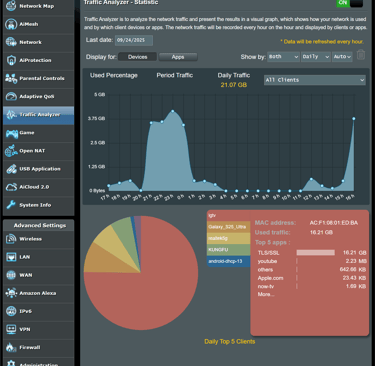Delete traffic data with the trash icon
The image size is (375, 366).
point(361,55)
